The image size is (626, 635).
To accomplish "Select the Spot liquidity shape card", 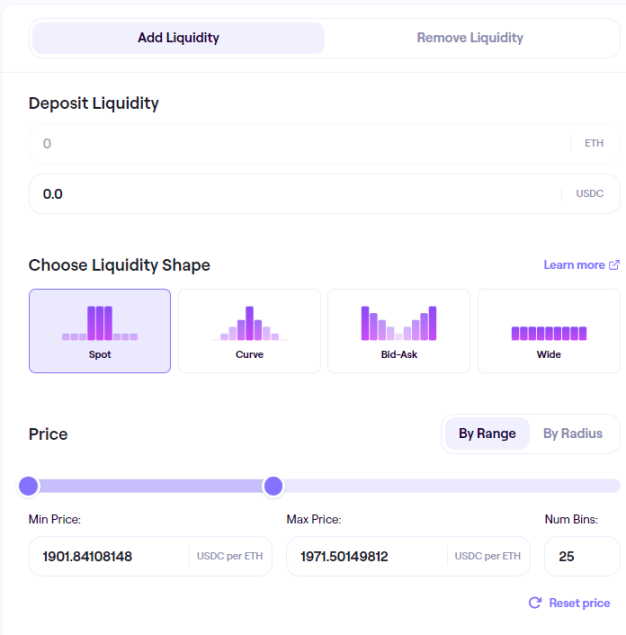I will coord(100,331).
